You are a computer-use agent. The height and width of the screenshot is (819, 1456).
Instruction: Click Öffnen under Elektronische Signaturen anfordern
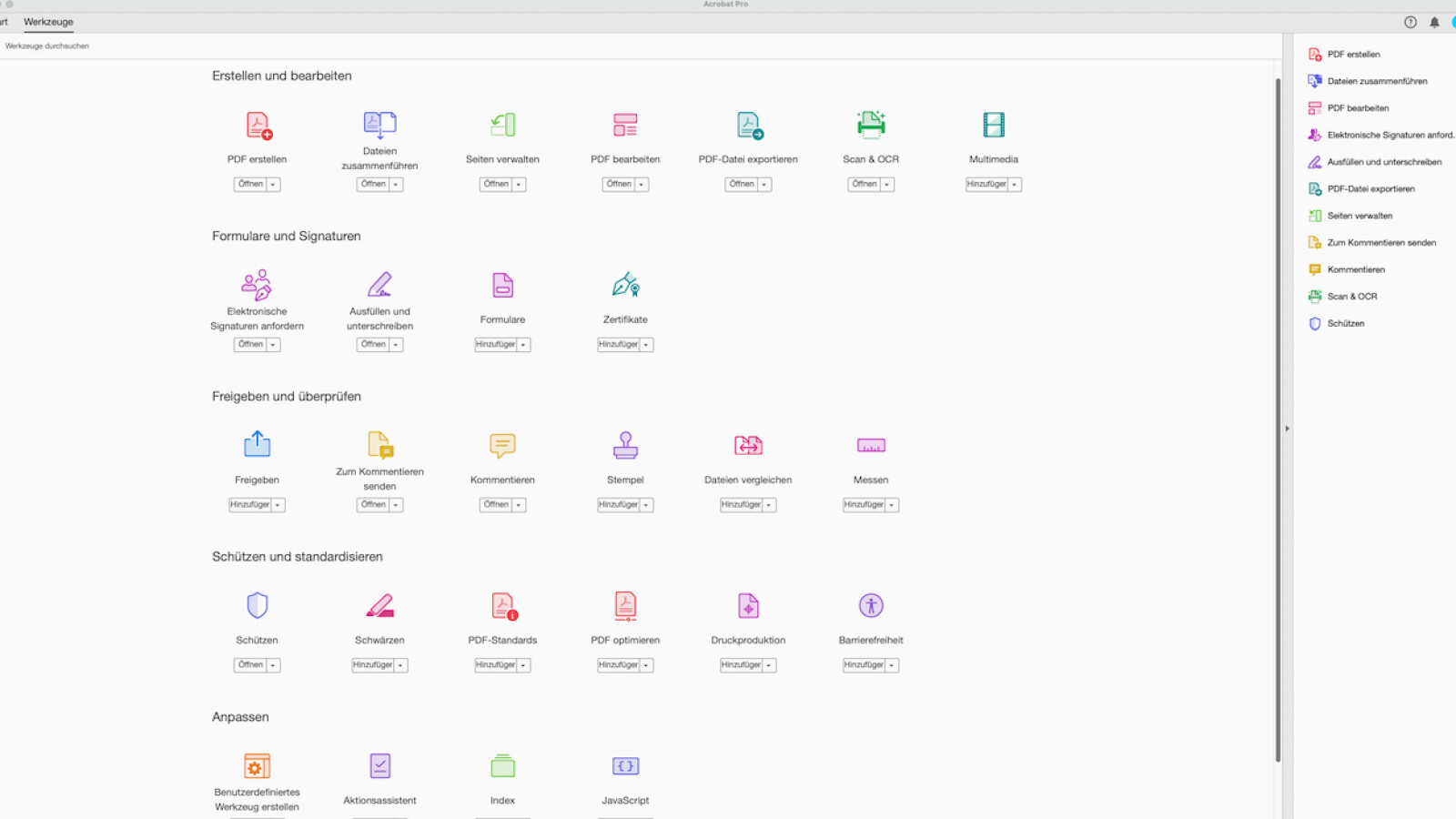pos(251,344)
